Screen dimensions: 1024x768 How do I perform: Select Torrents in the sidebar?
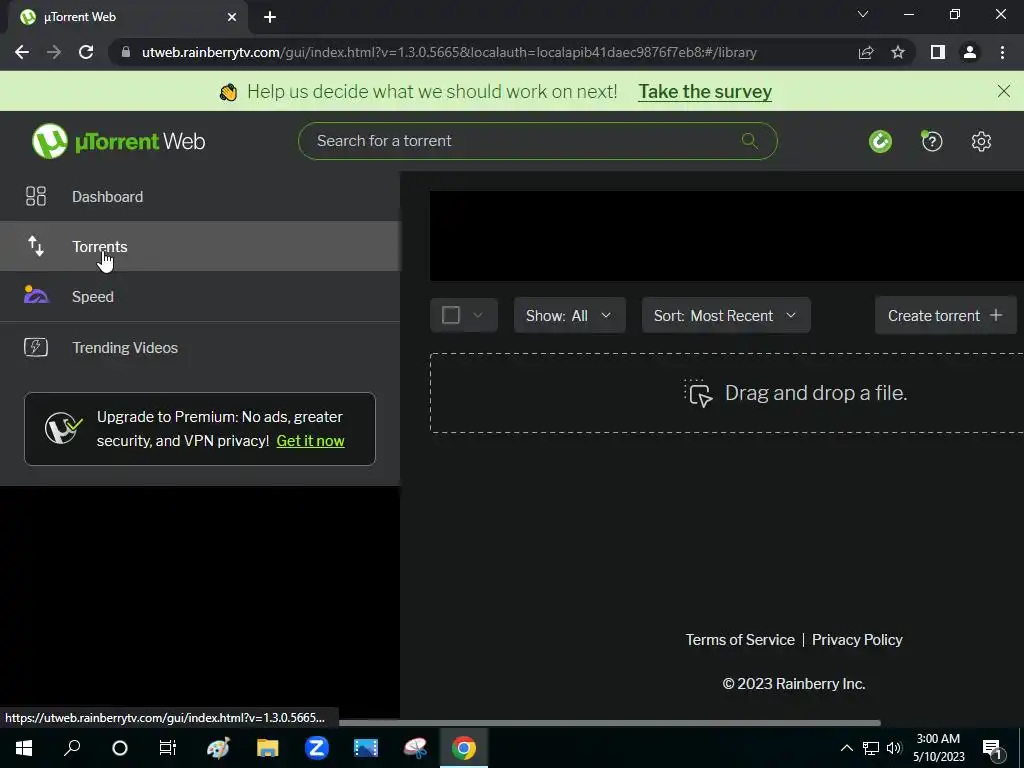click(200, 246)
